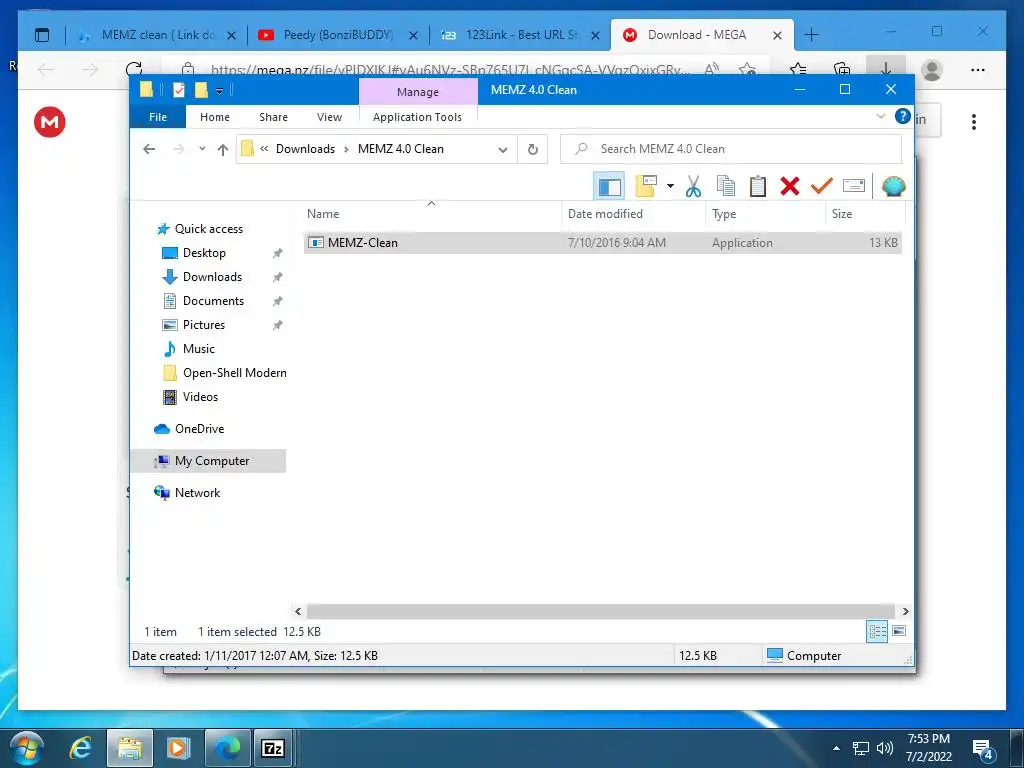Click the red X Delete icon
1024x768 pixels.
tap(790, 187)
